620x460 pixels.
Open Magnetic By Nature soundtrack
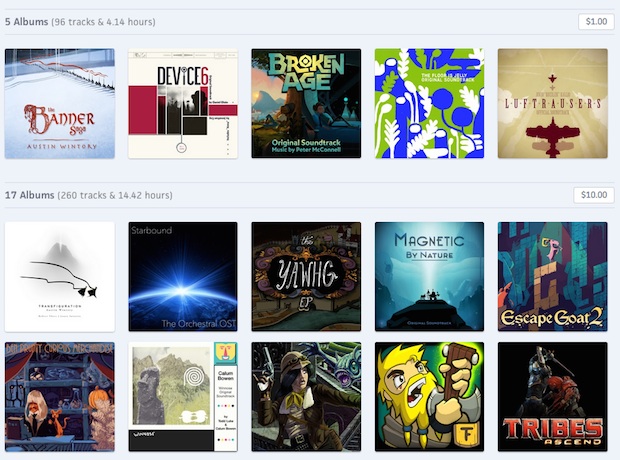coord(429,277)
